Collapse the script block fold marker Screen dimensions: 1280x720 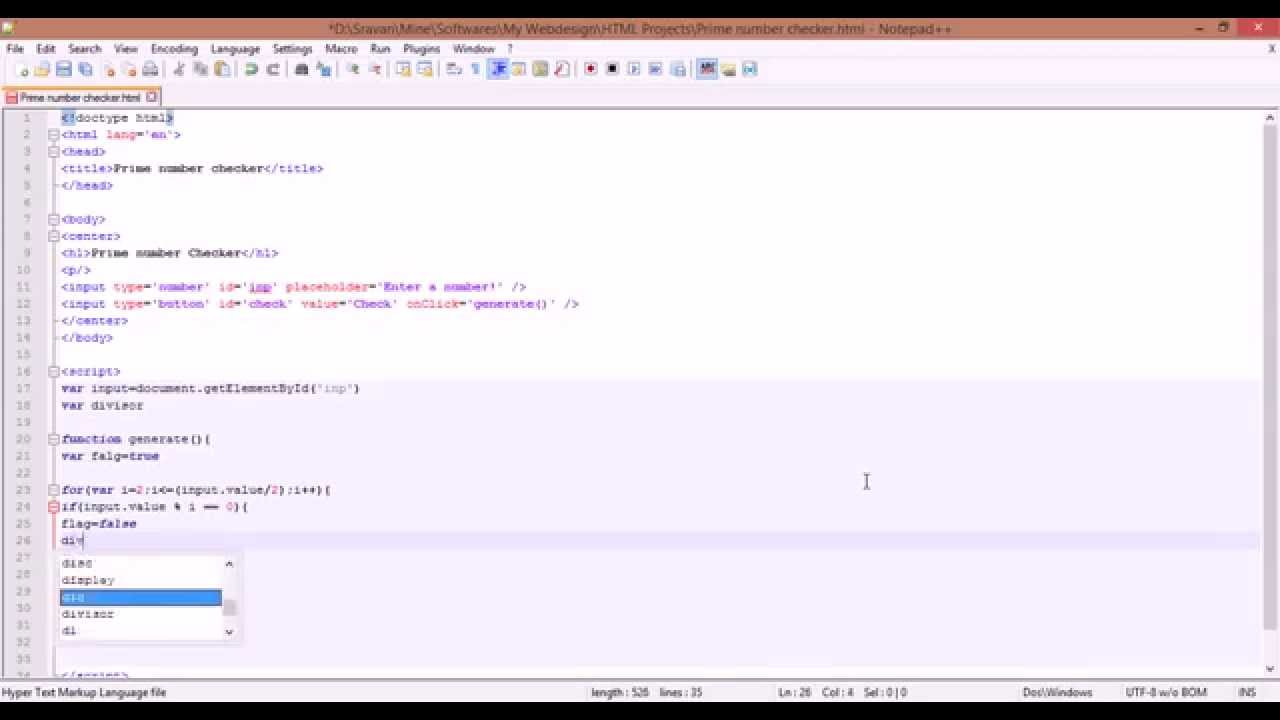54,371
